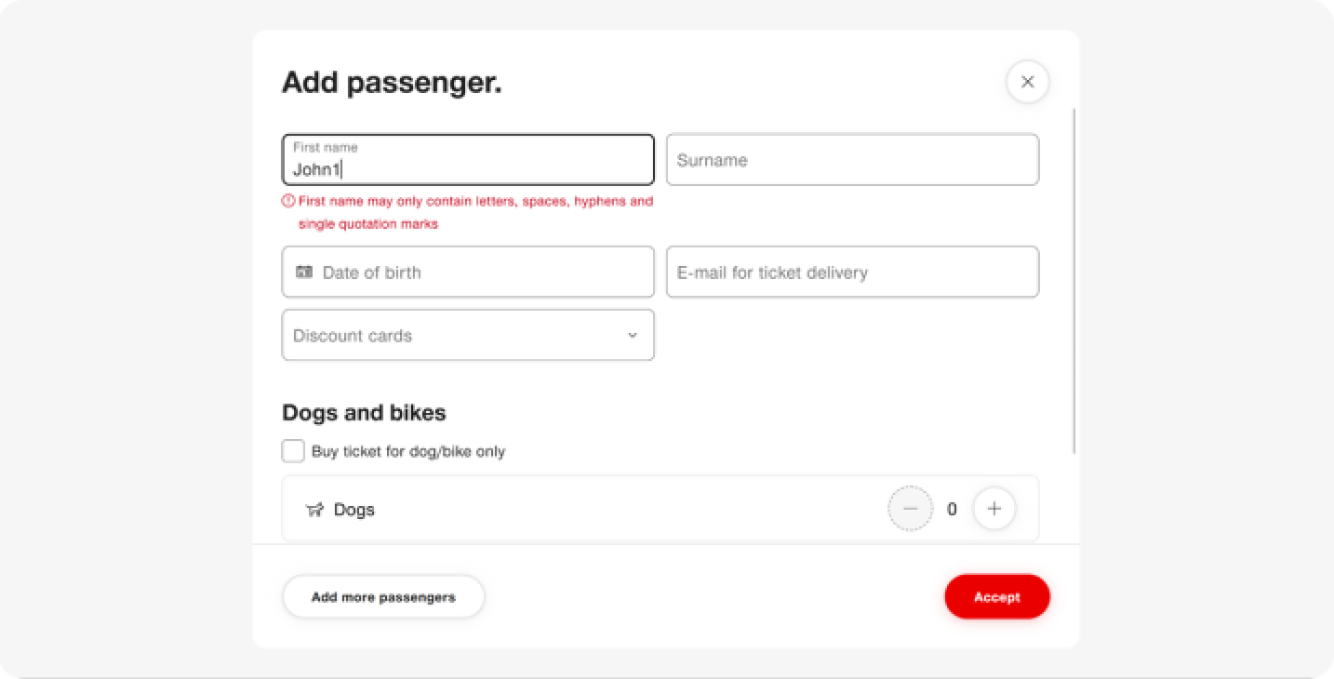The width and height of the screenshot is (1334, 679).
Task: Click the red Accept button
Action: pyautogui.click(x=997, y=597)
